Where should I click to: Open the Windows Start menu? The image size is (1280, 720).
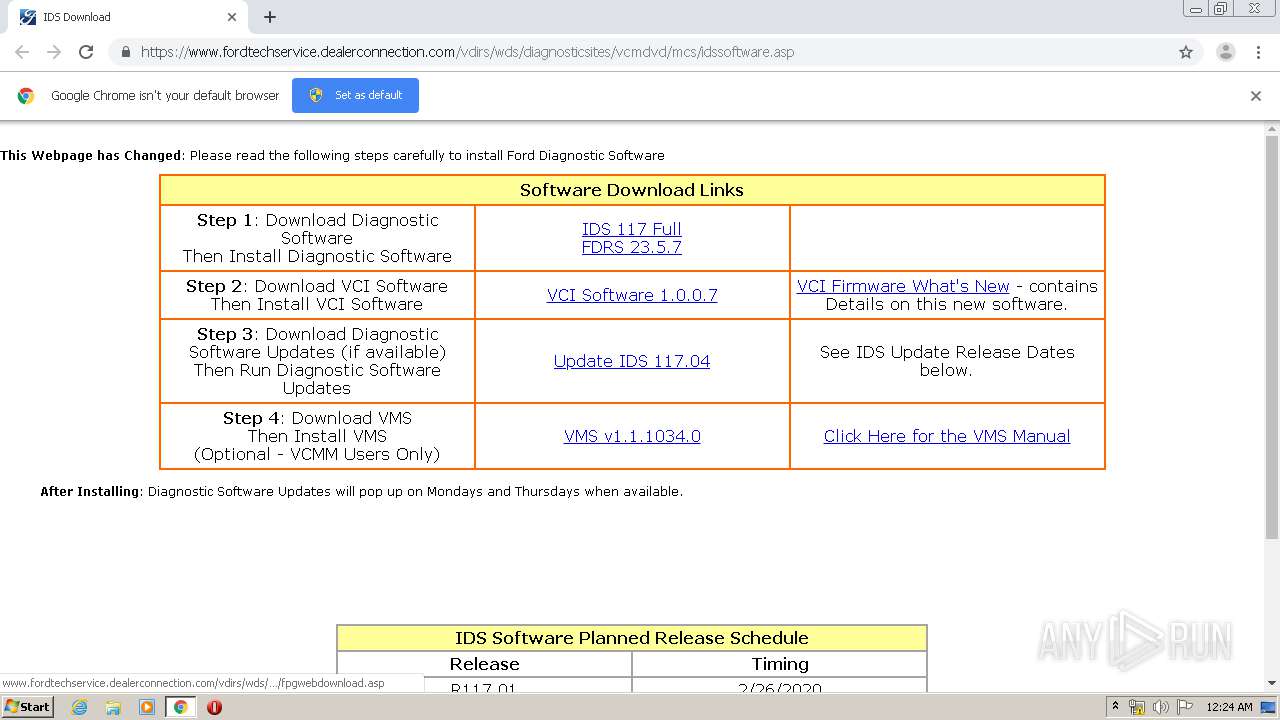pos(27,706)
